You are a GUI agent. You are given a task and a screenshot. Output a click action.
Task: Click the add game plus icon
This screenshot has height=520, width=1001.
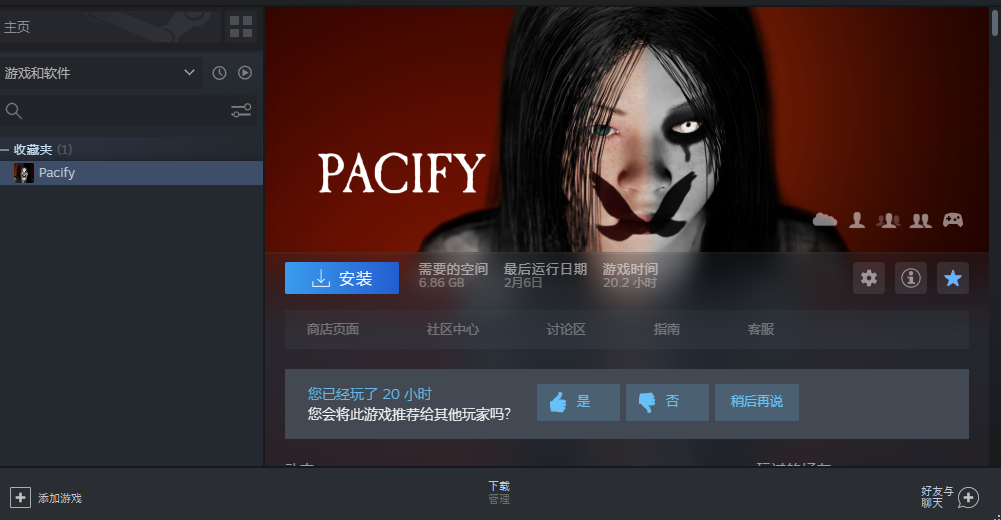(20, 497)
